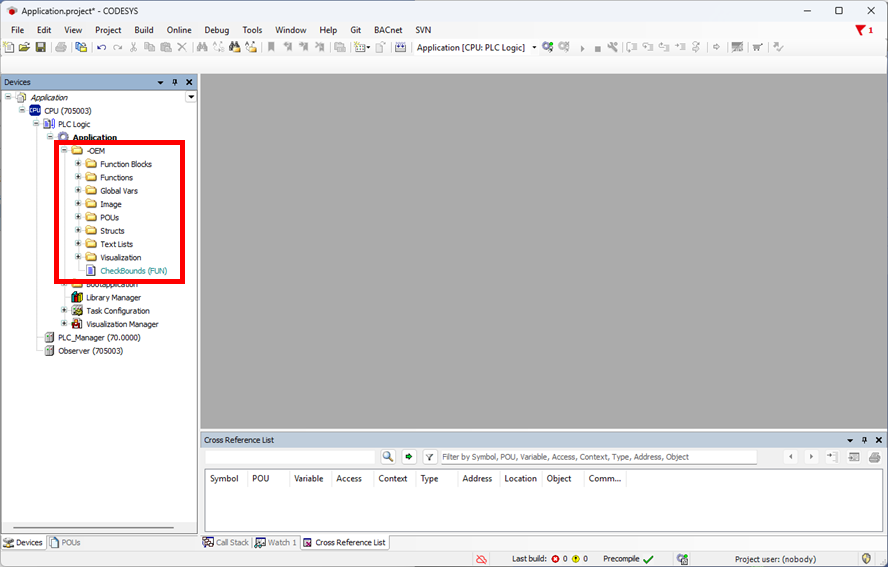Switch to the Watch 1 tab
Screen dimensions: 888x567
coord(275,543)
